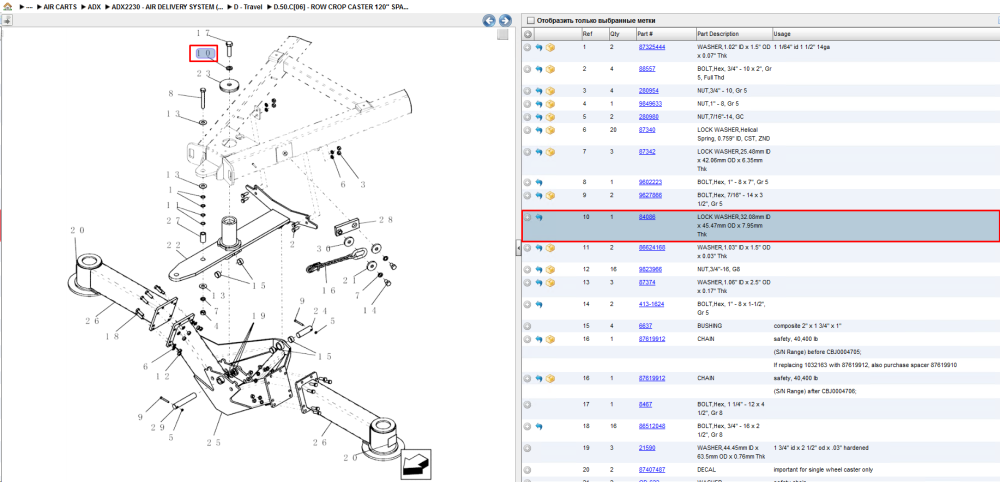The width and height of the screenshot is (1000, 482).
Task: Click package box icon for Ref 4
Action: pos(550,103)
